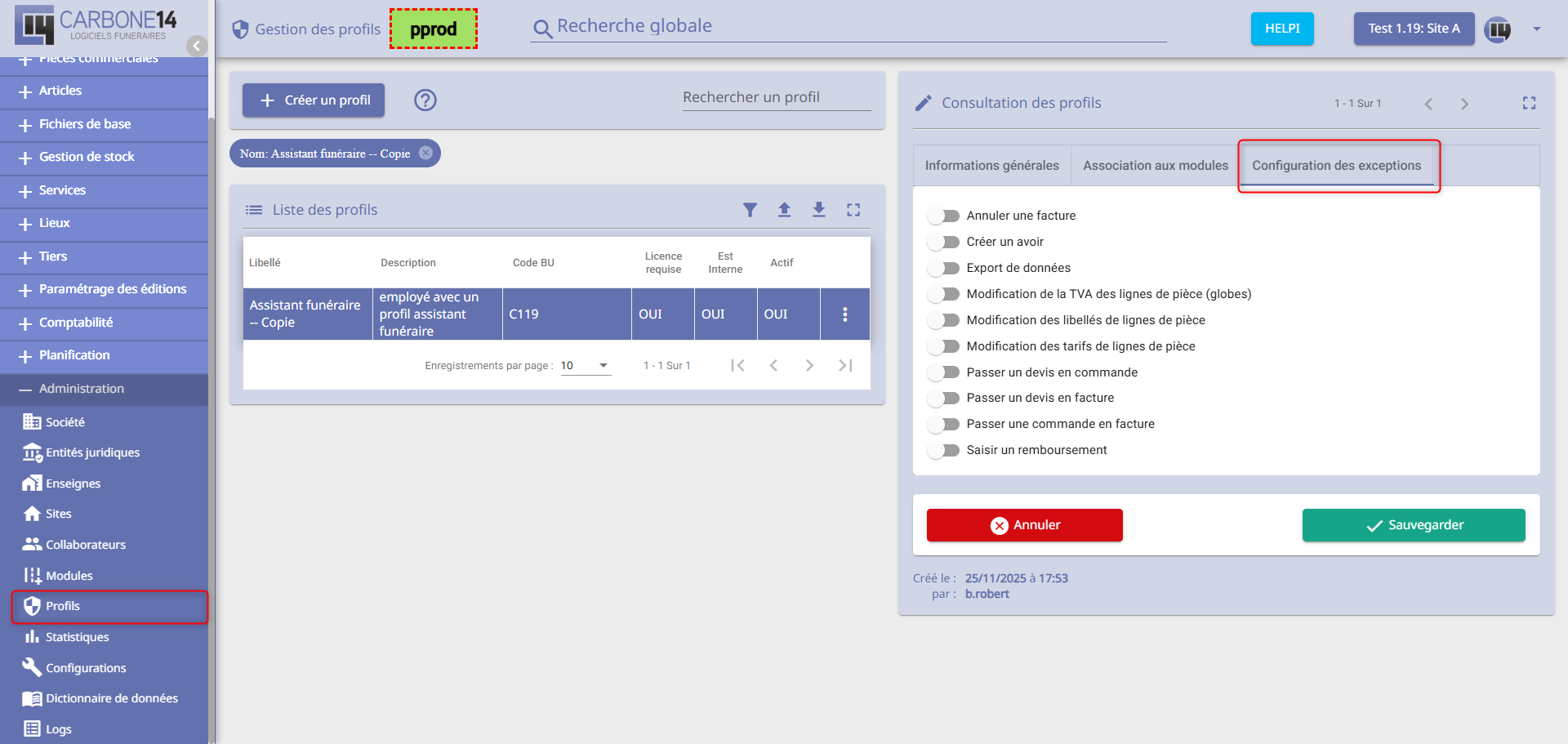
Task: Remove the Nom filter chip with X
Action: pyautogui.click(x=425, y=154)
